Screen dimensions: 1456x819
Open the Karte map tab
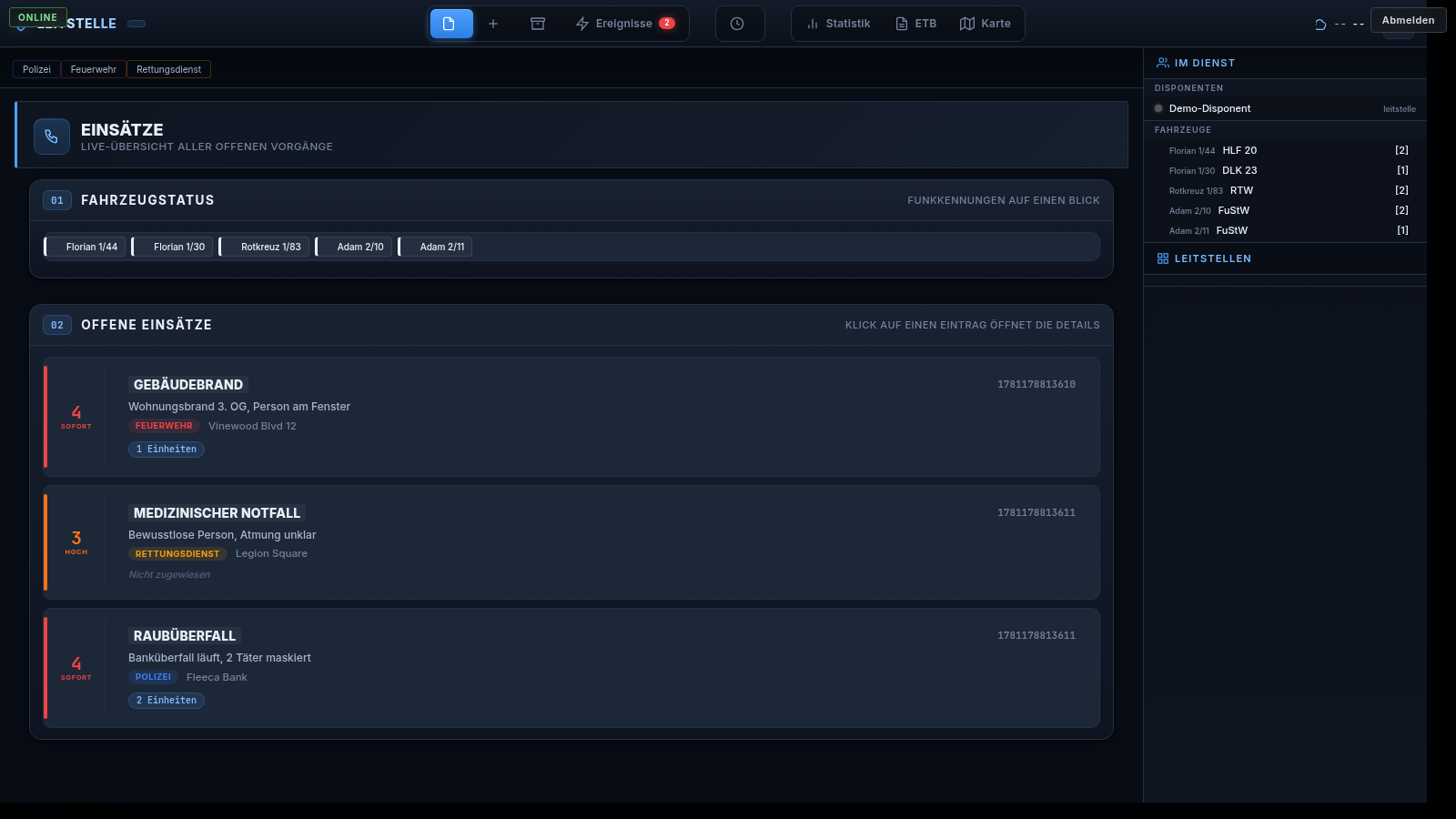click(986, 24)
